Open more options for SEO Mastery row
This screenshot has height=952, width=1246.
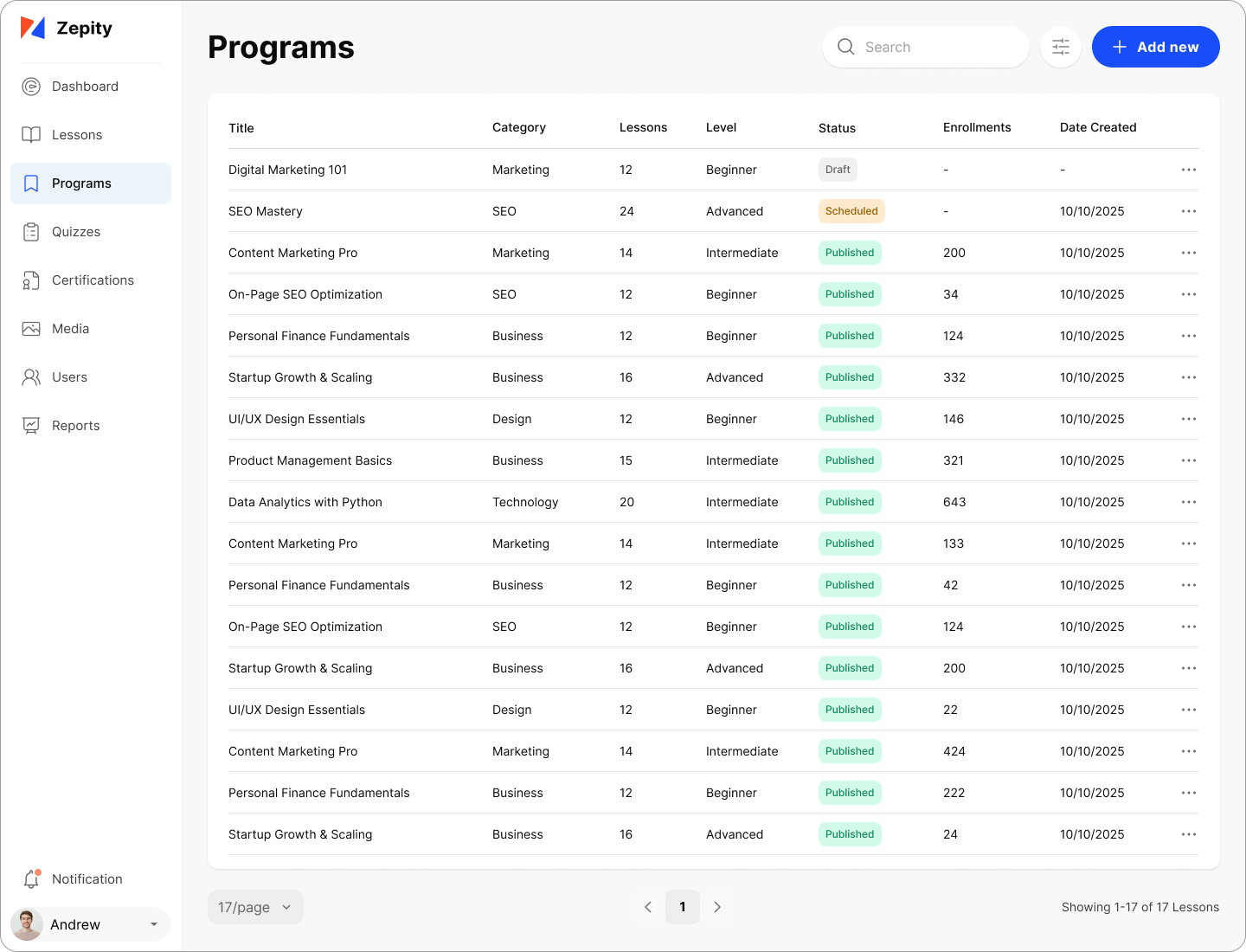1189,211
